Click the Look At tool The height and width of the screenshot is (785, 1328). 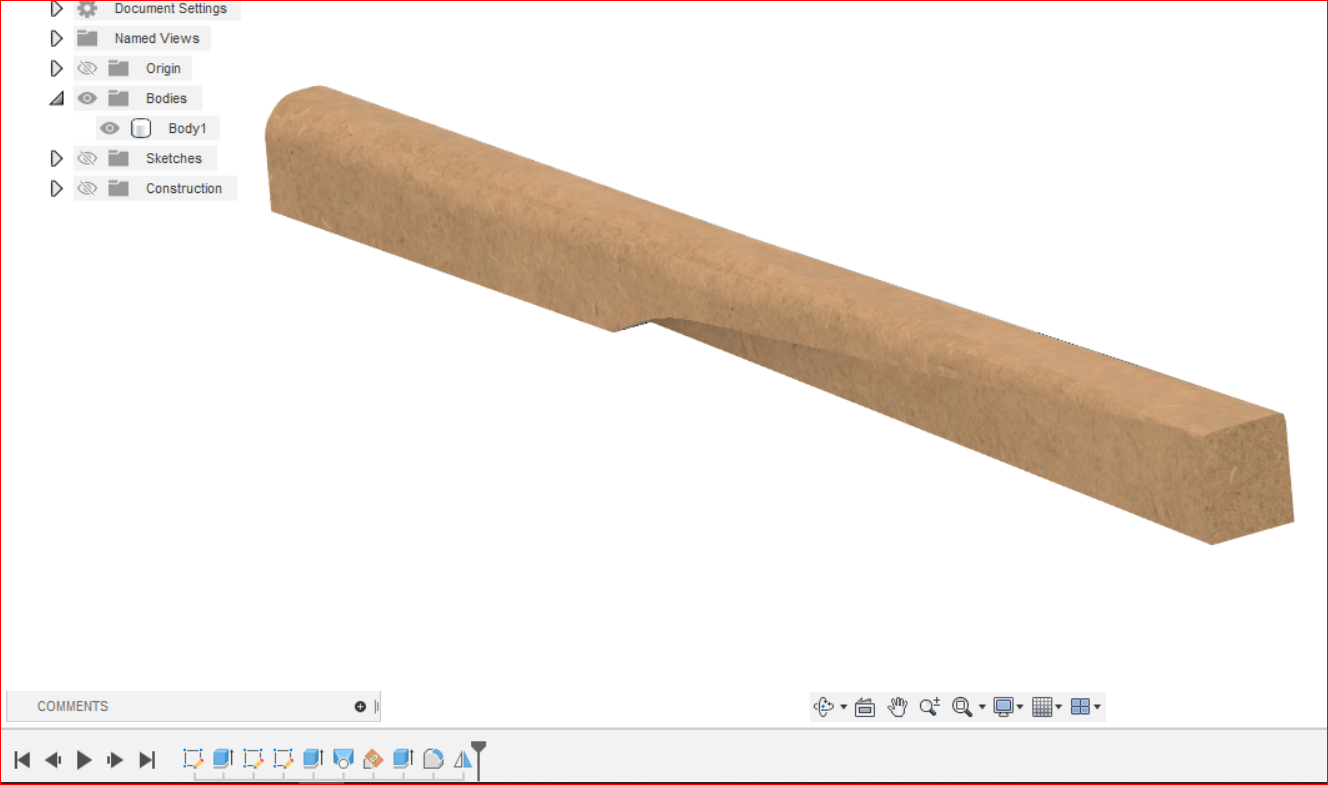pyautogui.click(x=864, y=706)
